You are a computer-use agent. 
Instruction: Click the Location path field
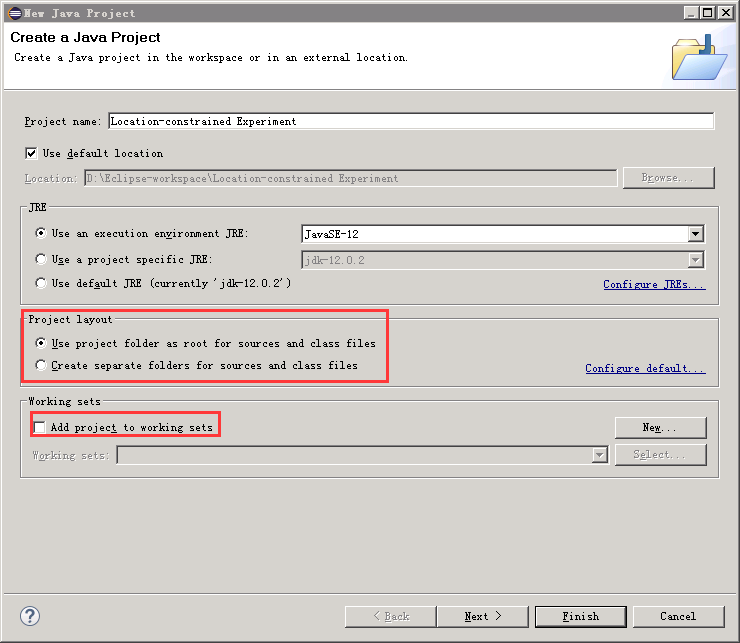[351, 178]
